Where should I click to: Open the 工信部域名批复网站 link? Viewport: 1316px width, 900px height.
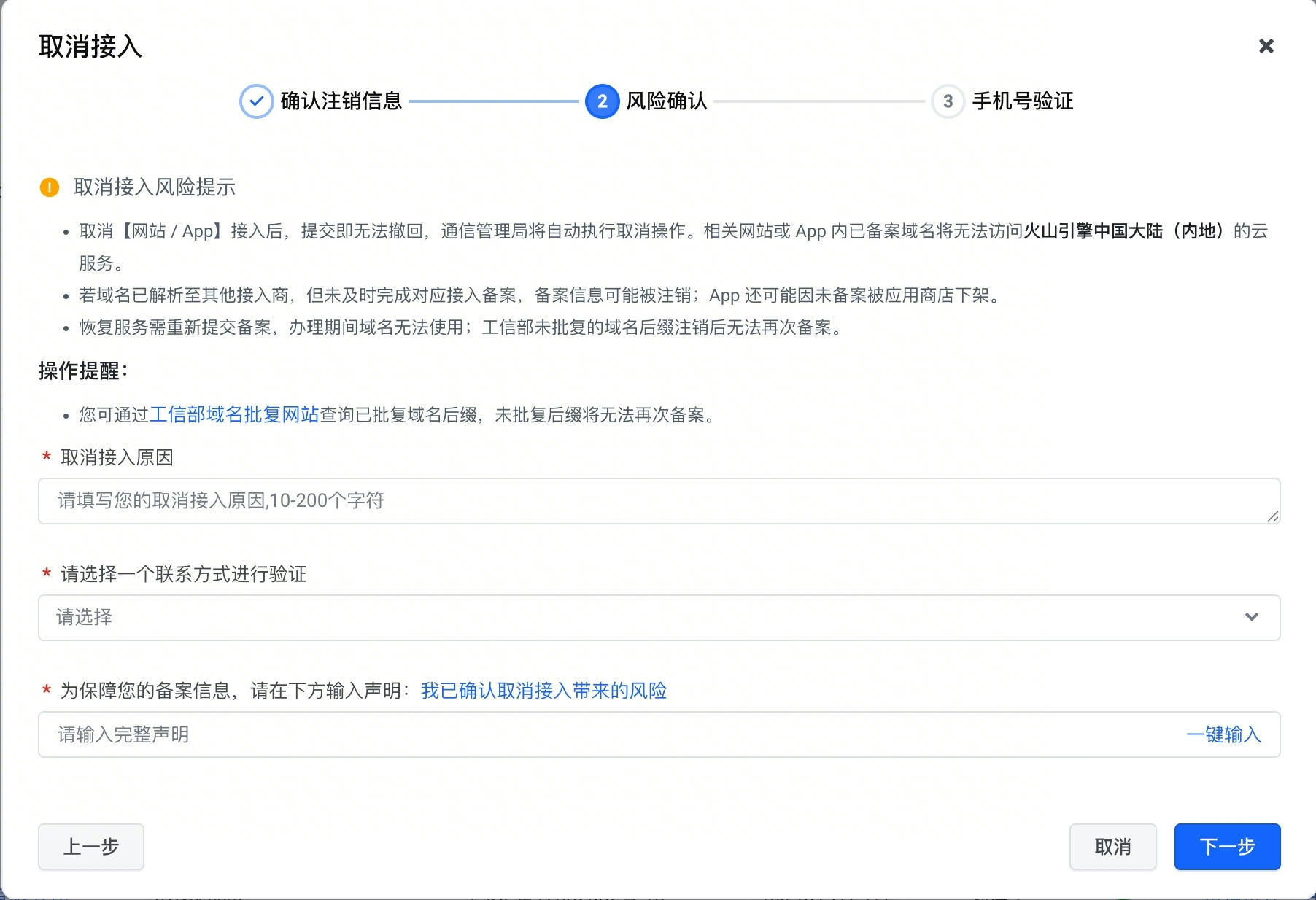tap(234, 415)
